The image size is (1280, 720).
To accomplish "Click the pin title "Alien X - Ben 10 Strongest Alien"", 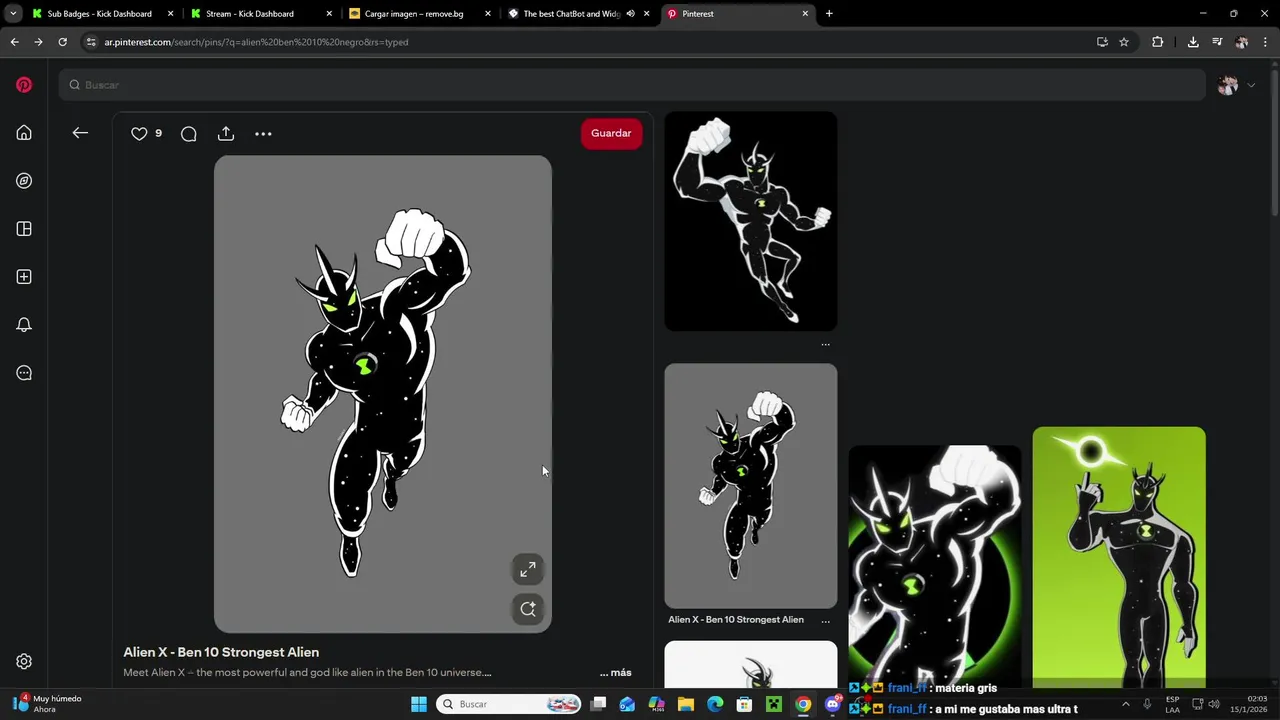I will [x=221, y=652].
